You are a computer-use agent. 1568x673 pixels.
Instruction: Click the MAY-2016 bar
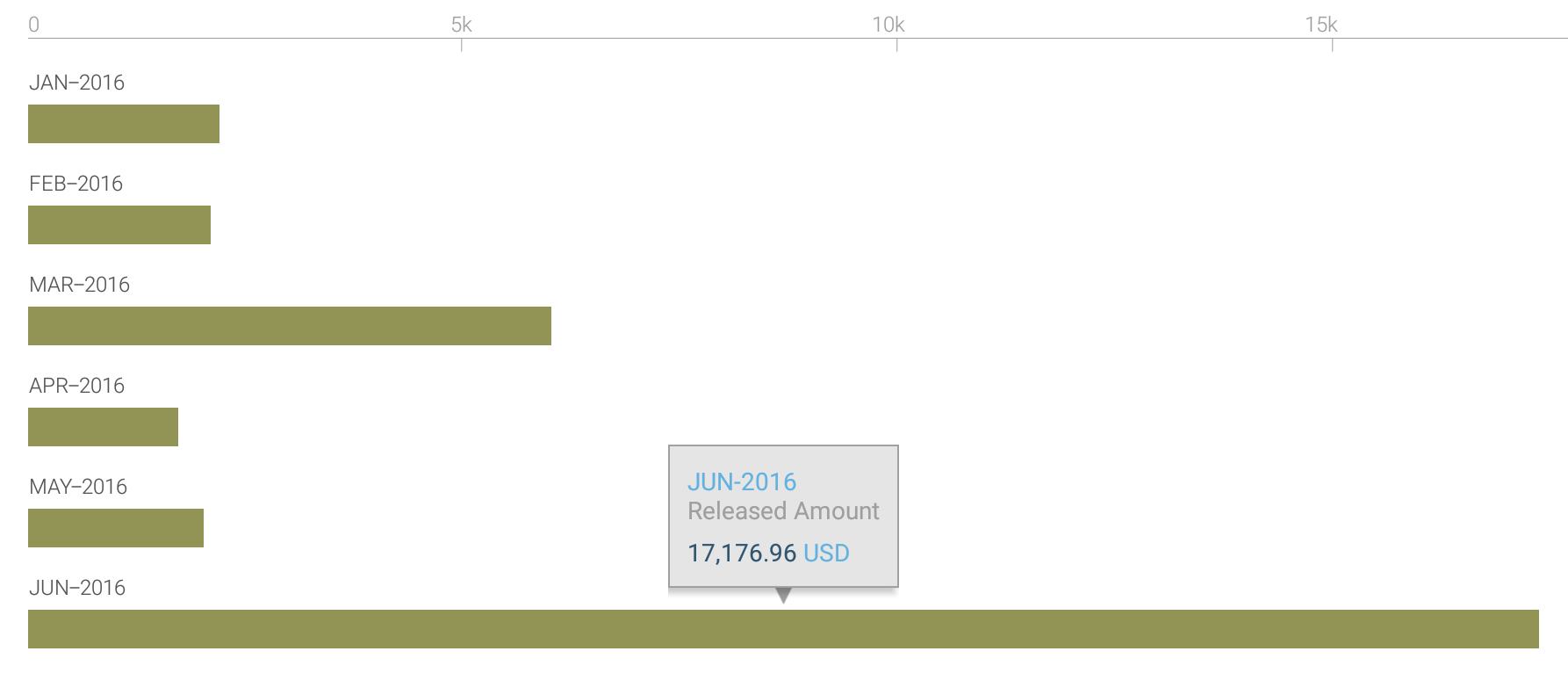click(116, 528)
